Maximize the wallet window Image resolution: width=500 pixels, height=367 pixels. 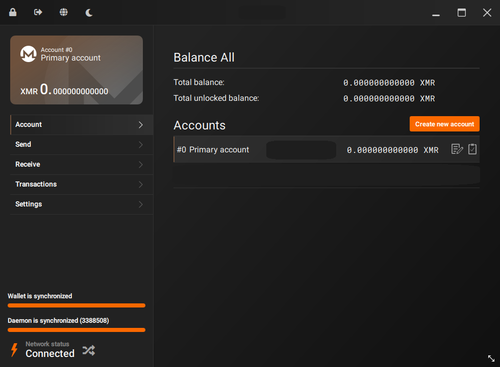[x=462, y=13]
